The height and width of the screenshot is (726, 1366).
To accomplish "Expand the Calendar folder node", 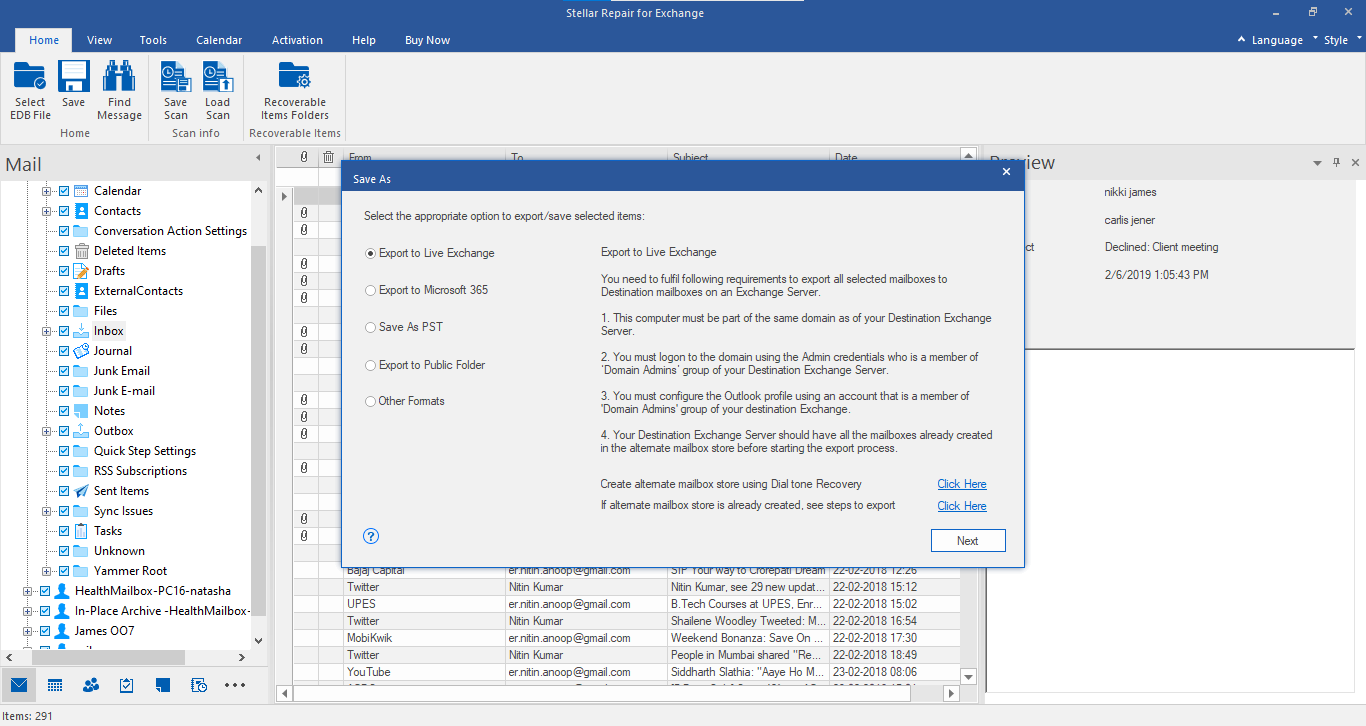I will coord(46,191).
